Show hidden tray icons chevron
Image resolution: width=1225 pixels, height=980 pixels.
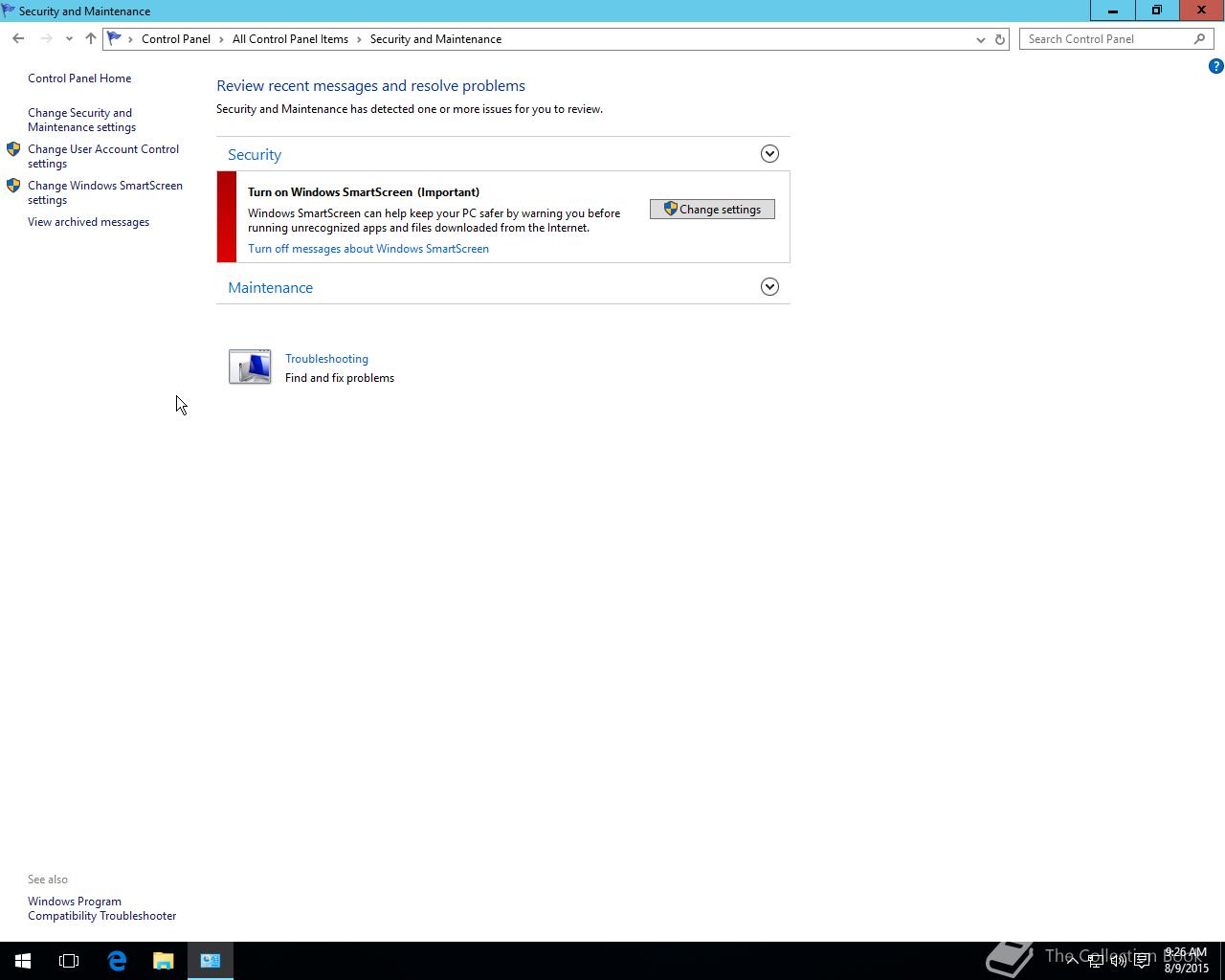1072,961
